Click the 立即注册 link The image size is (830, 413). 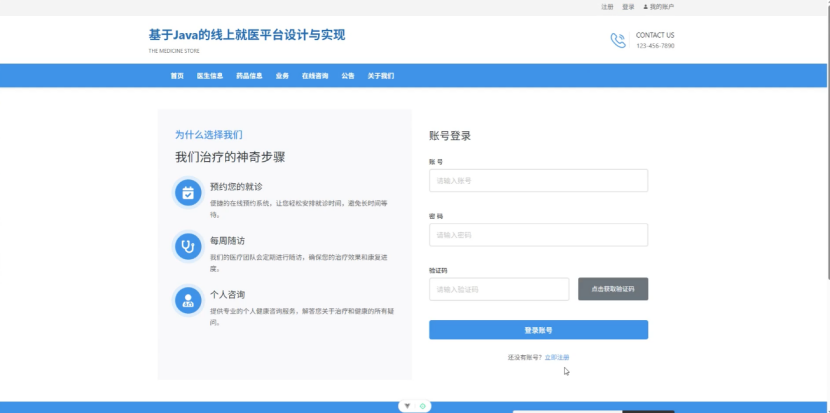(x=557, y=357)
